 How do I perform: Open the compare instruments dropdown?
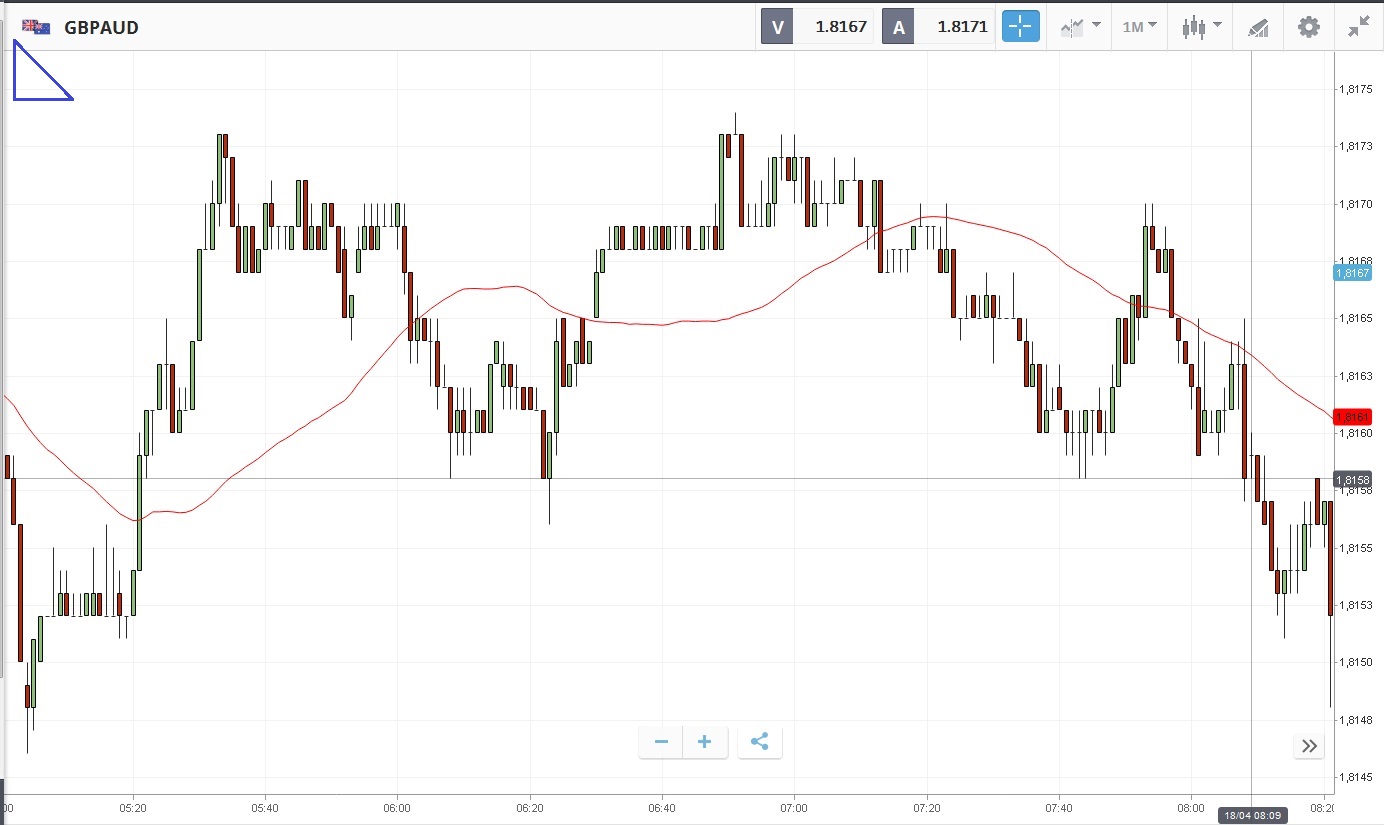[1080, 27]
